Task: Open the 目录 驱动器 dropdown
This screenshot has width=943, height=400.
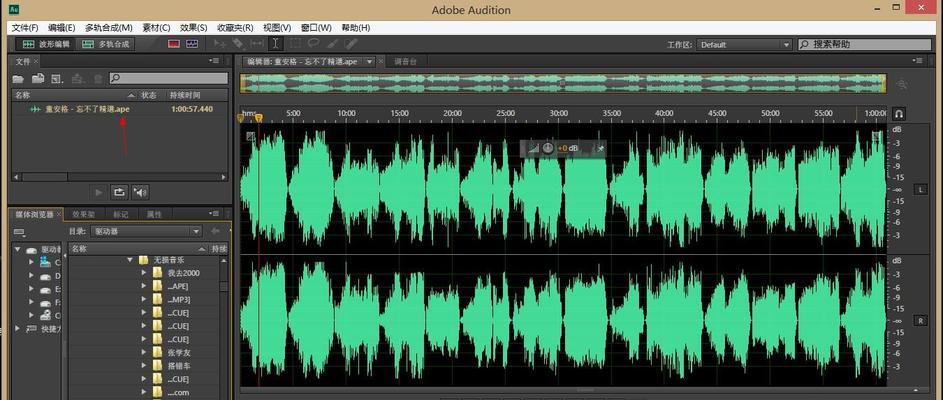Action: pos(146,231)
